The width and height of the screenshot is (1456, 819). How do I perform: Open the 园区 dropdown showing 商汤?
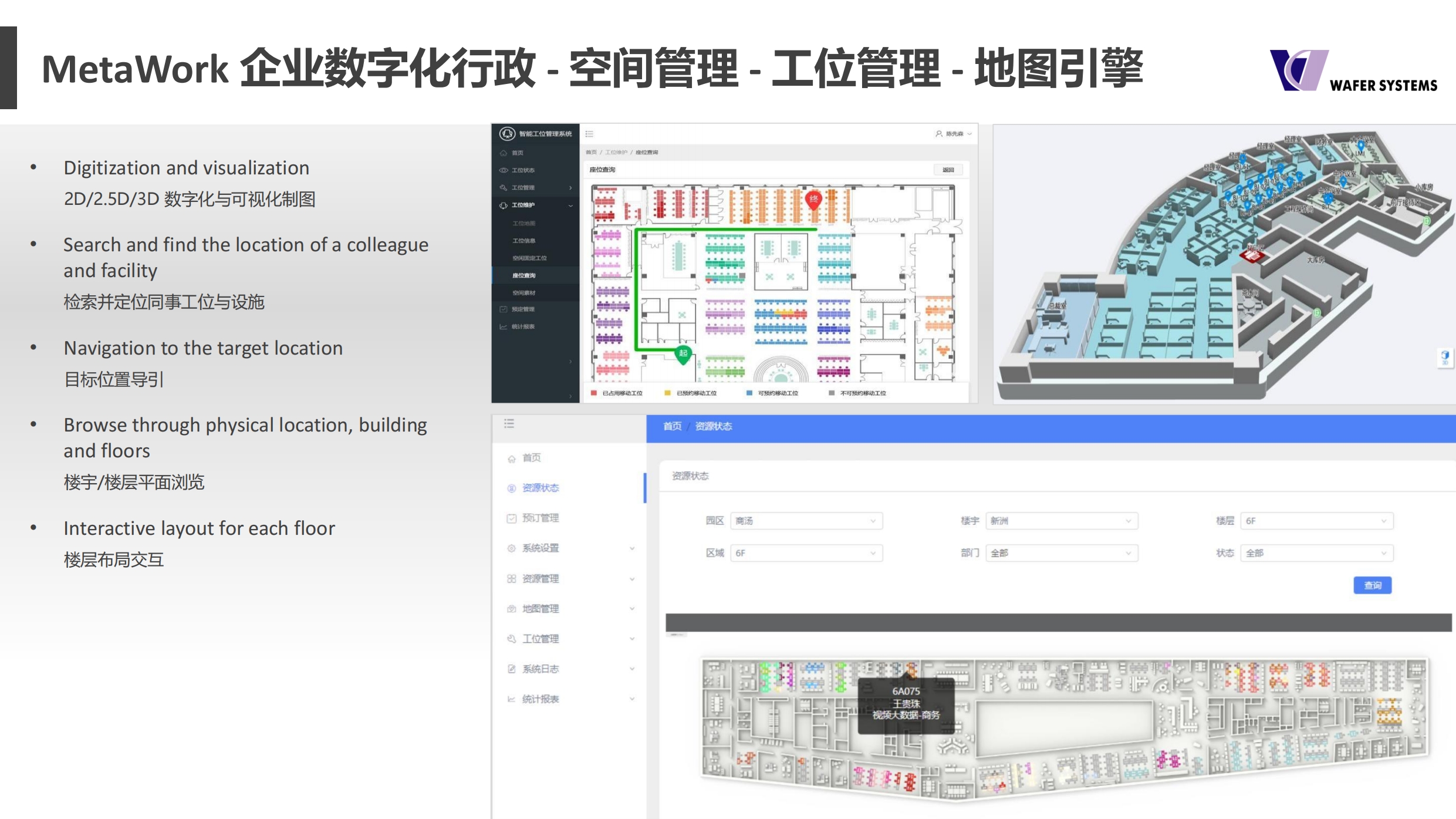(x=806, y=521)
